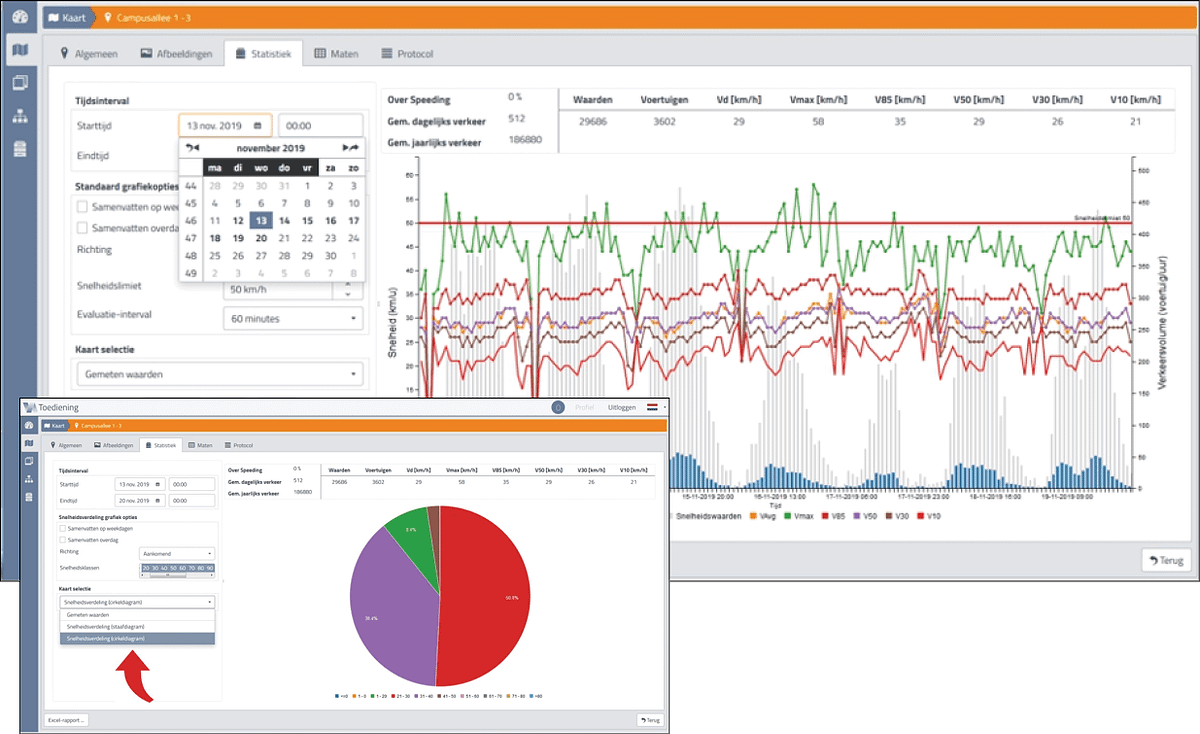This screenshot has height=734, width=1200.
Task: Advance calendar popup to next month
Action: (x=350, y=147)
